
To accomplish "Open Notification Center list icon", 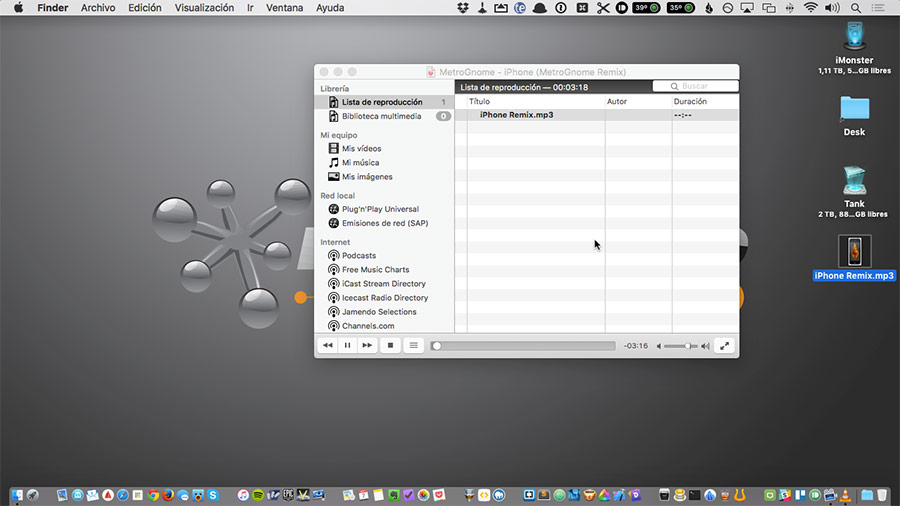I will coord(878,8).
